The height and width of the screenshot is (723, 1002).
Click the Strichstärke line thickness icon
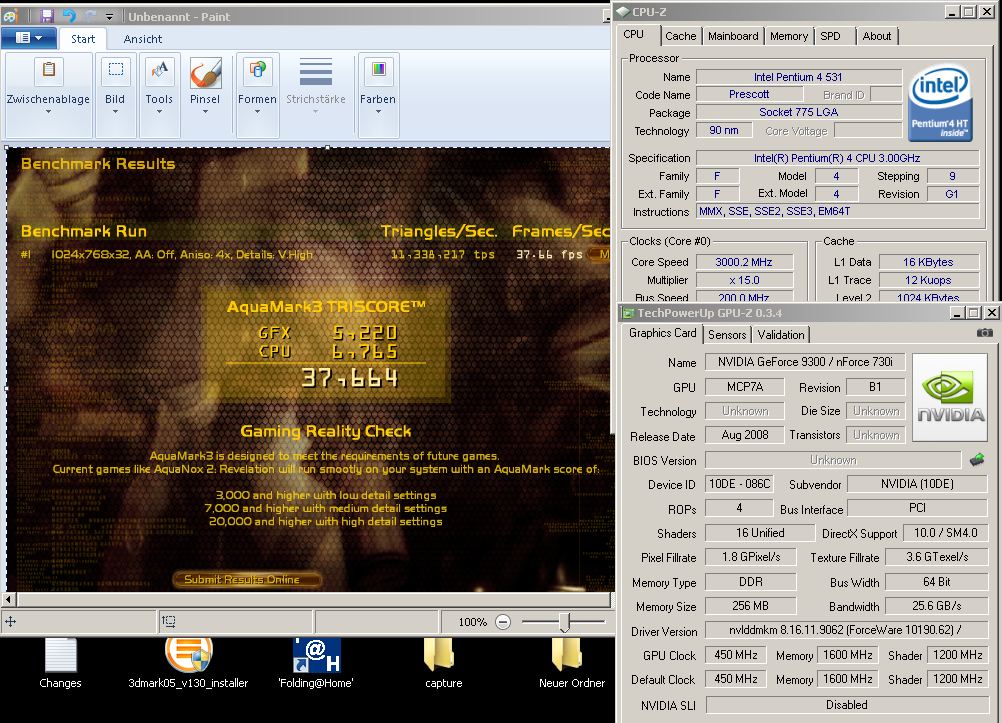(316, 72)
